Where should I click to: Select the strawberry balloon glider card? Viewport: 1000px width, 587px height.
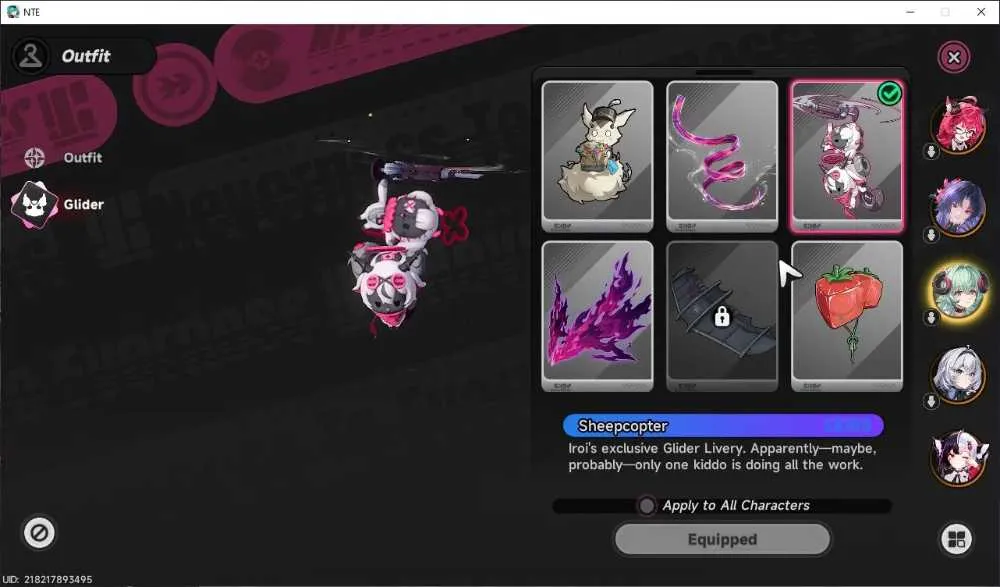coord(847,316)
